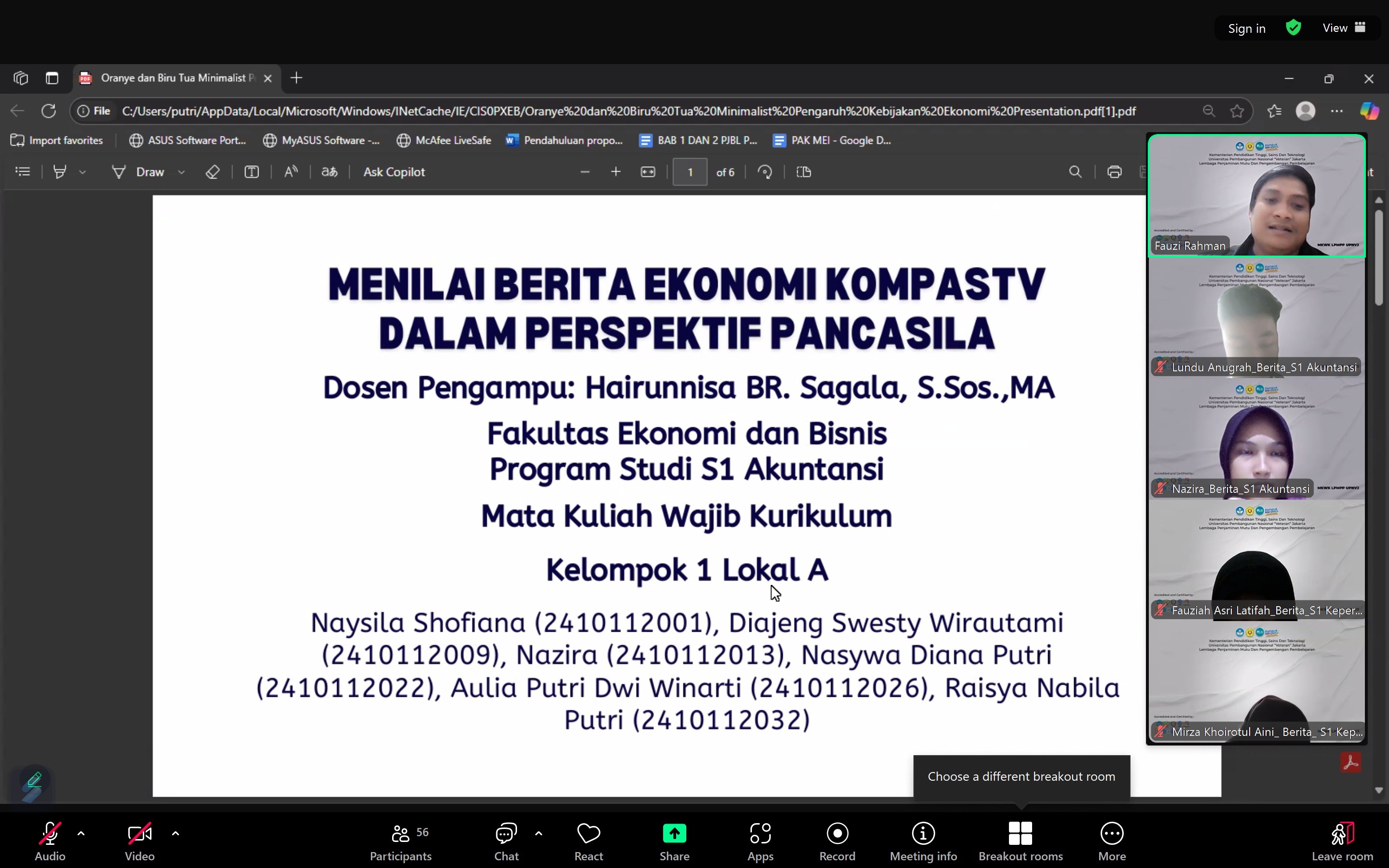The height and width of the screenshot is (868, 1389).
Task: Open ASUS Software Port bookmark
Action: tap(188, 140)
